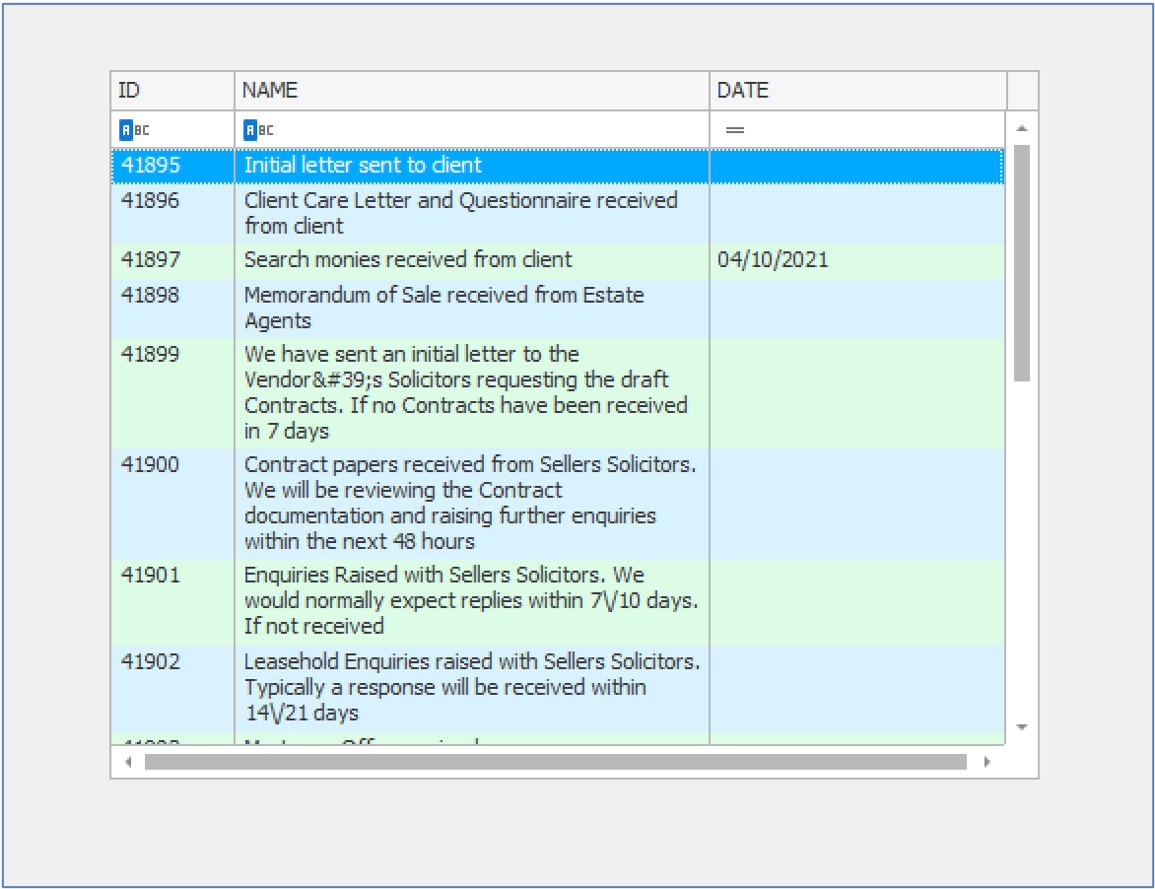Click the DATE equals filter icon
This screenshot has width=1155, height=889.
pos(735,130)
